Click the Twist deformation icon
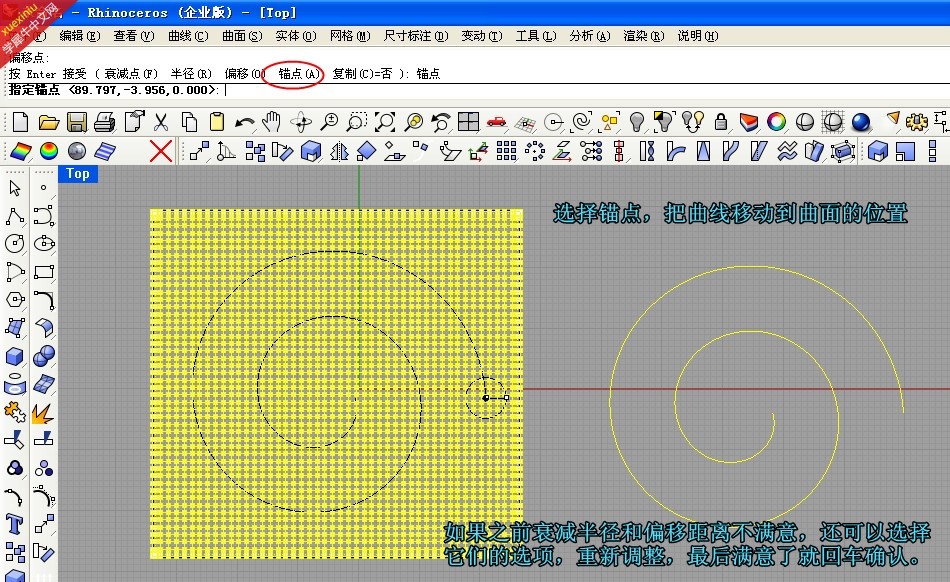This screenshot has width=950, height=582. coord(647,151)
